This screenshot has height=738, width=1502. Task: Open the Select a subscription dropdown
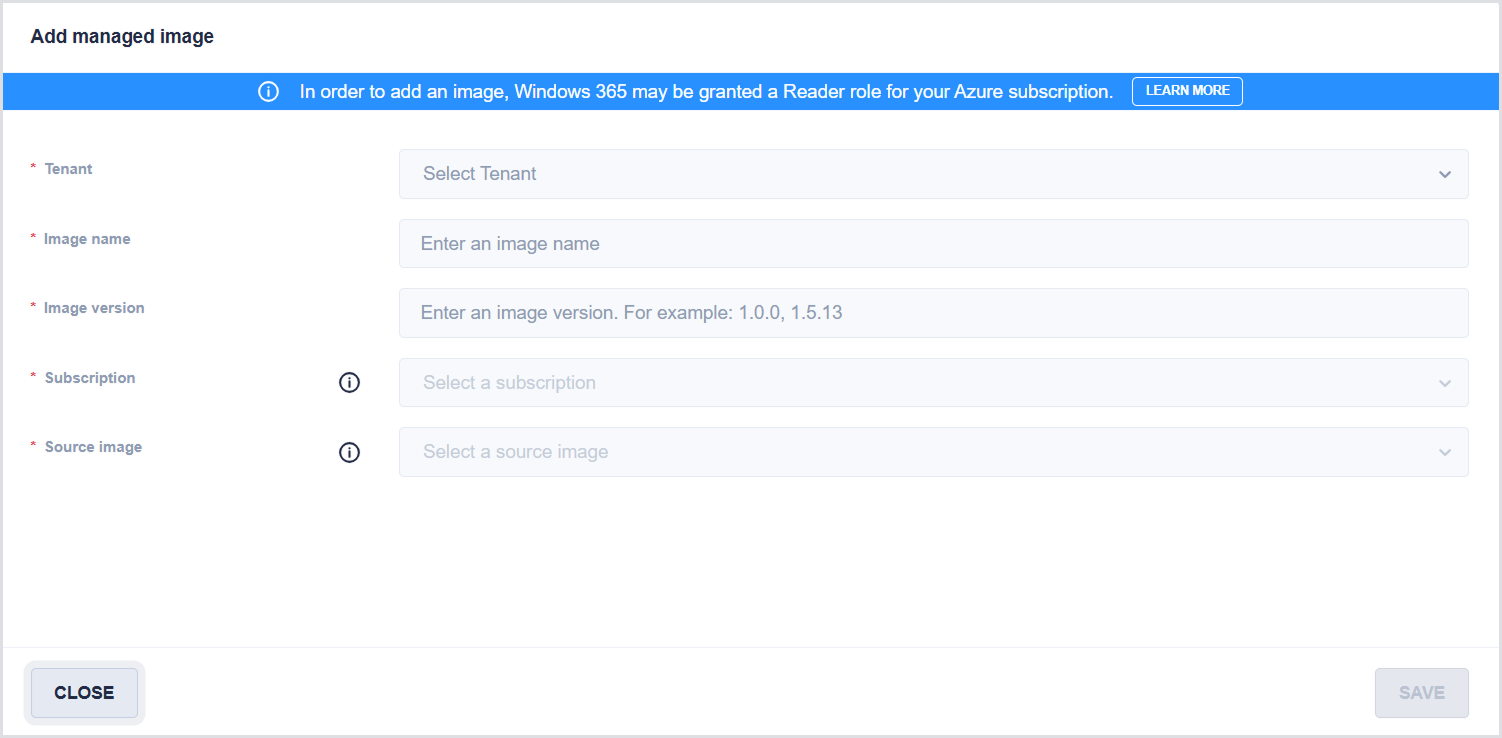pyautogui.click(x=932, y=383)
